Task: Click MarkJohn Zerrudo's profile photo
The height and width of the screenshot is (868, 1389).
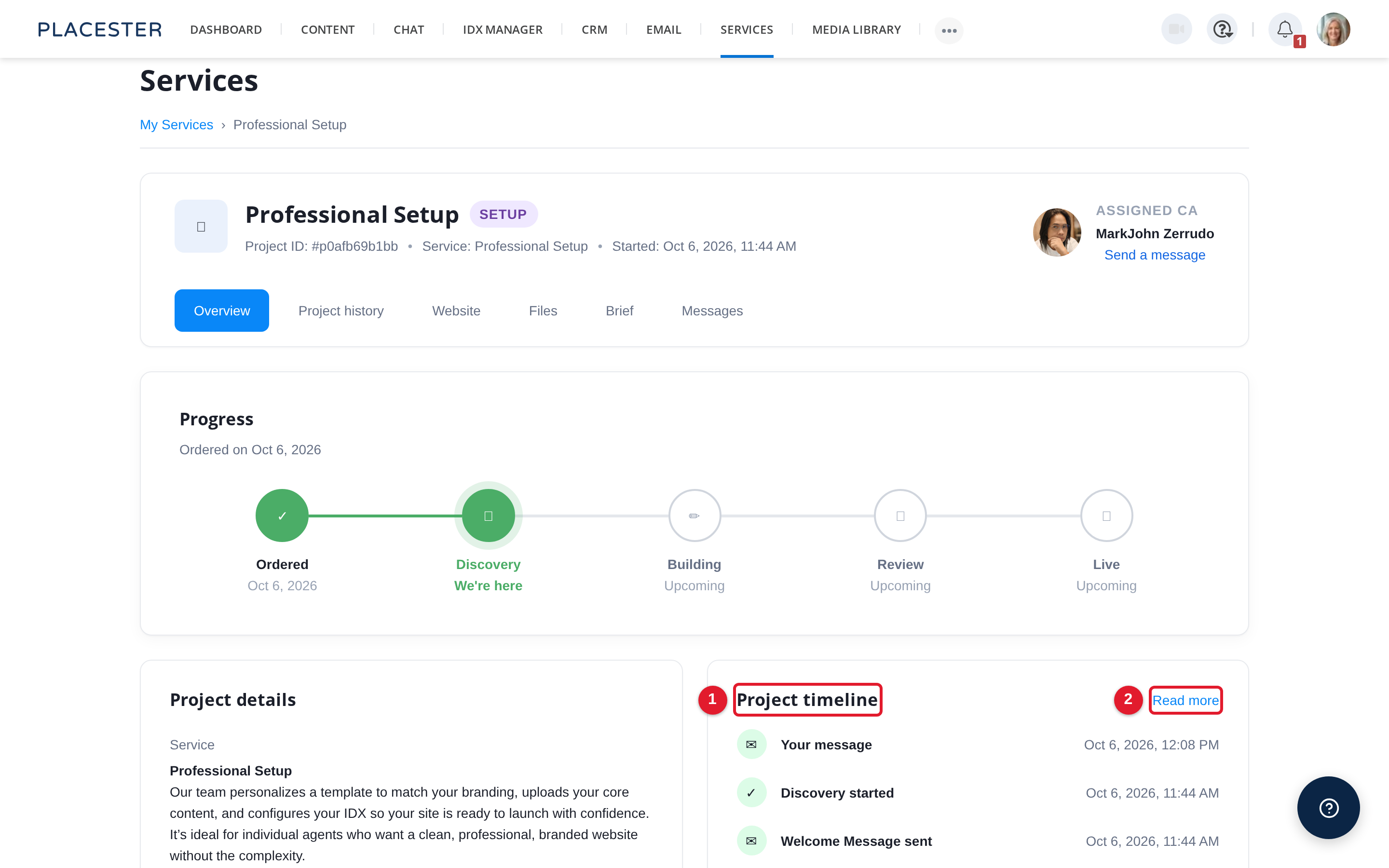Action: coord(1057,232)
